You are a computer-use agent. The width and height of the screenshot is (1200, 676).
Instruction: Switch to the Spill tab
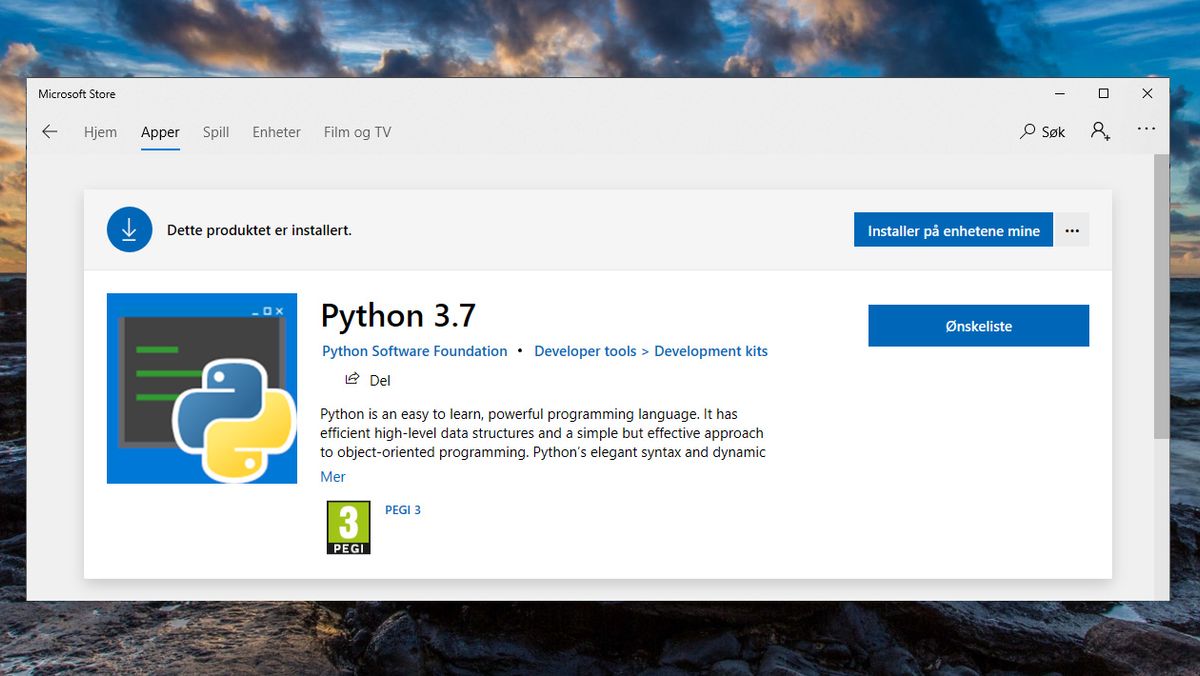215,131
